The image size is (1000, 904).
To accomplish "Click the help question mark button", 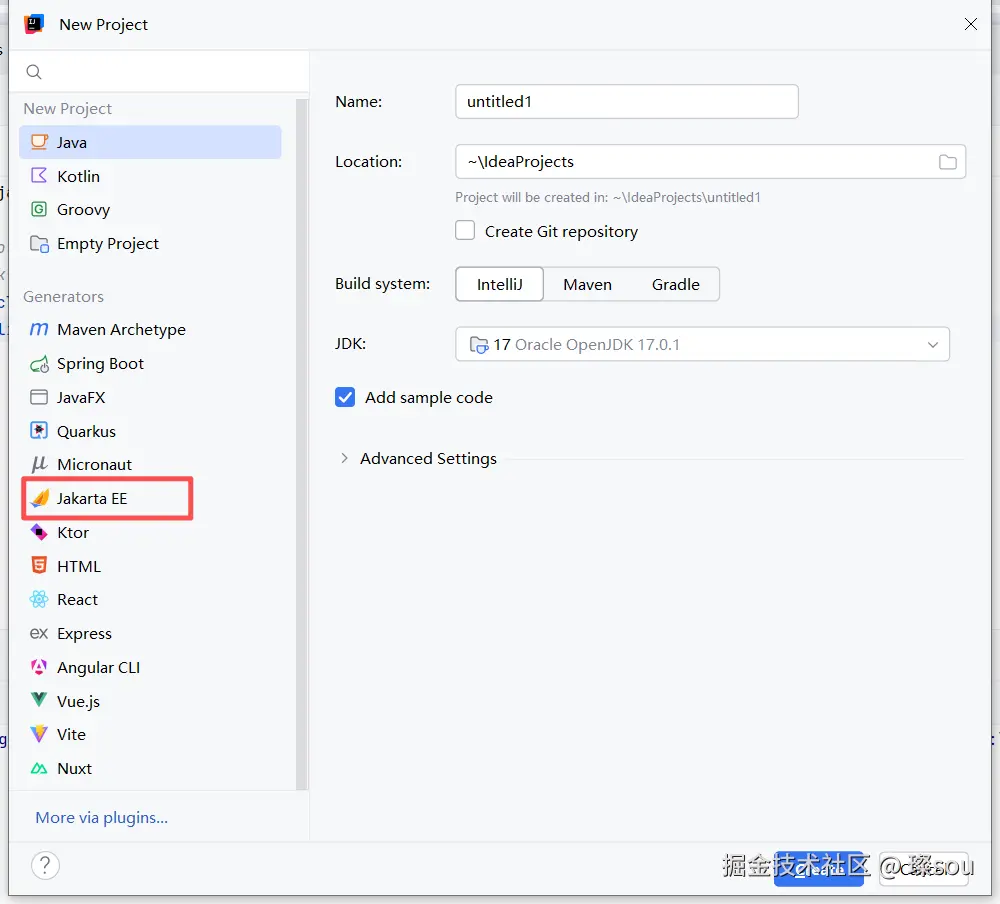I will pyautogui.click(x=46, y=865).
